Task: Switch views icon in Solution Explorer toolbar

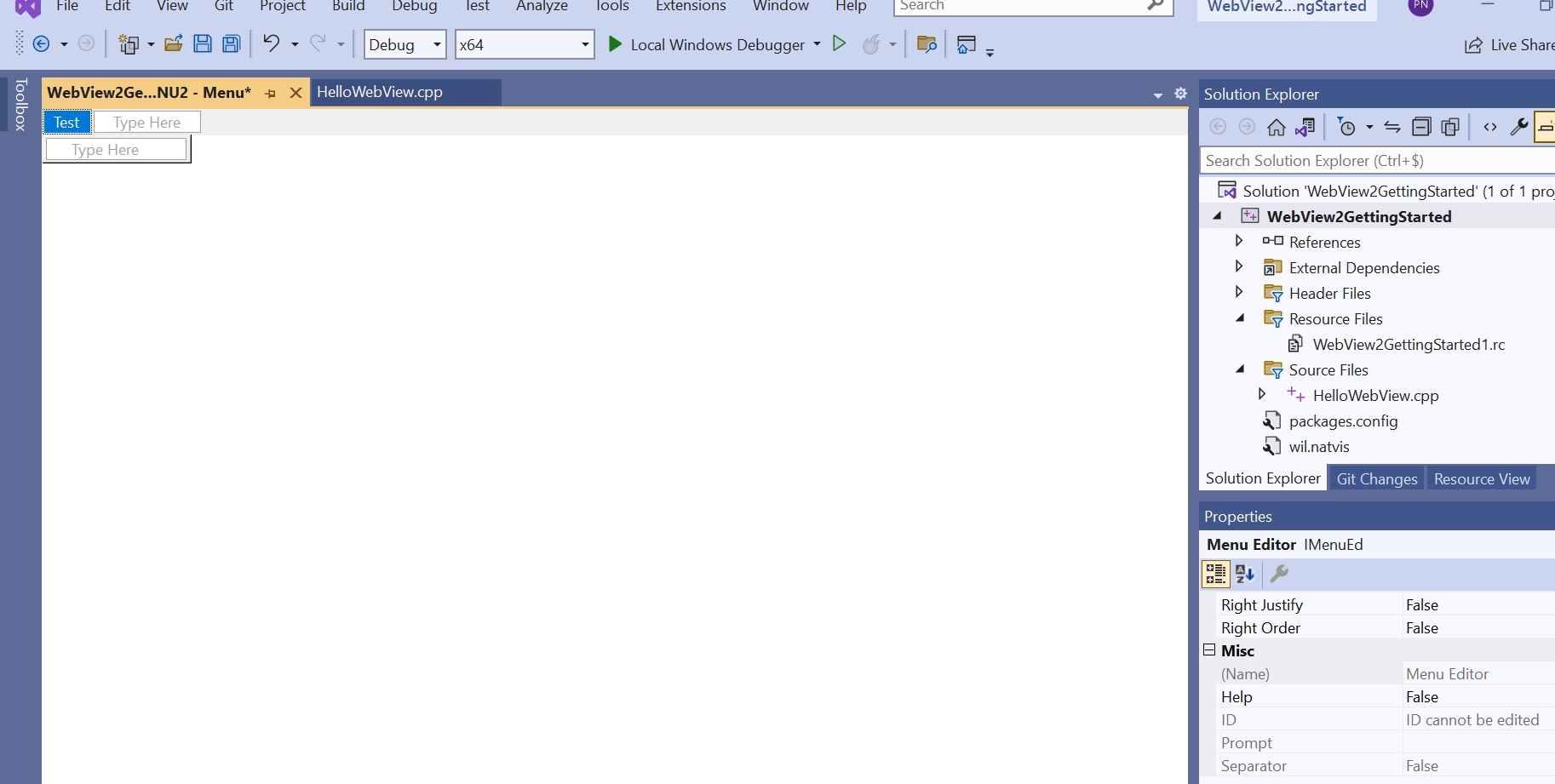Action: pyautogui.click(x=1305, y=127)
